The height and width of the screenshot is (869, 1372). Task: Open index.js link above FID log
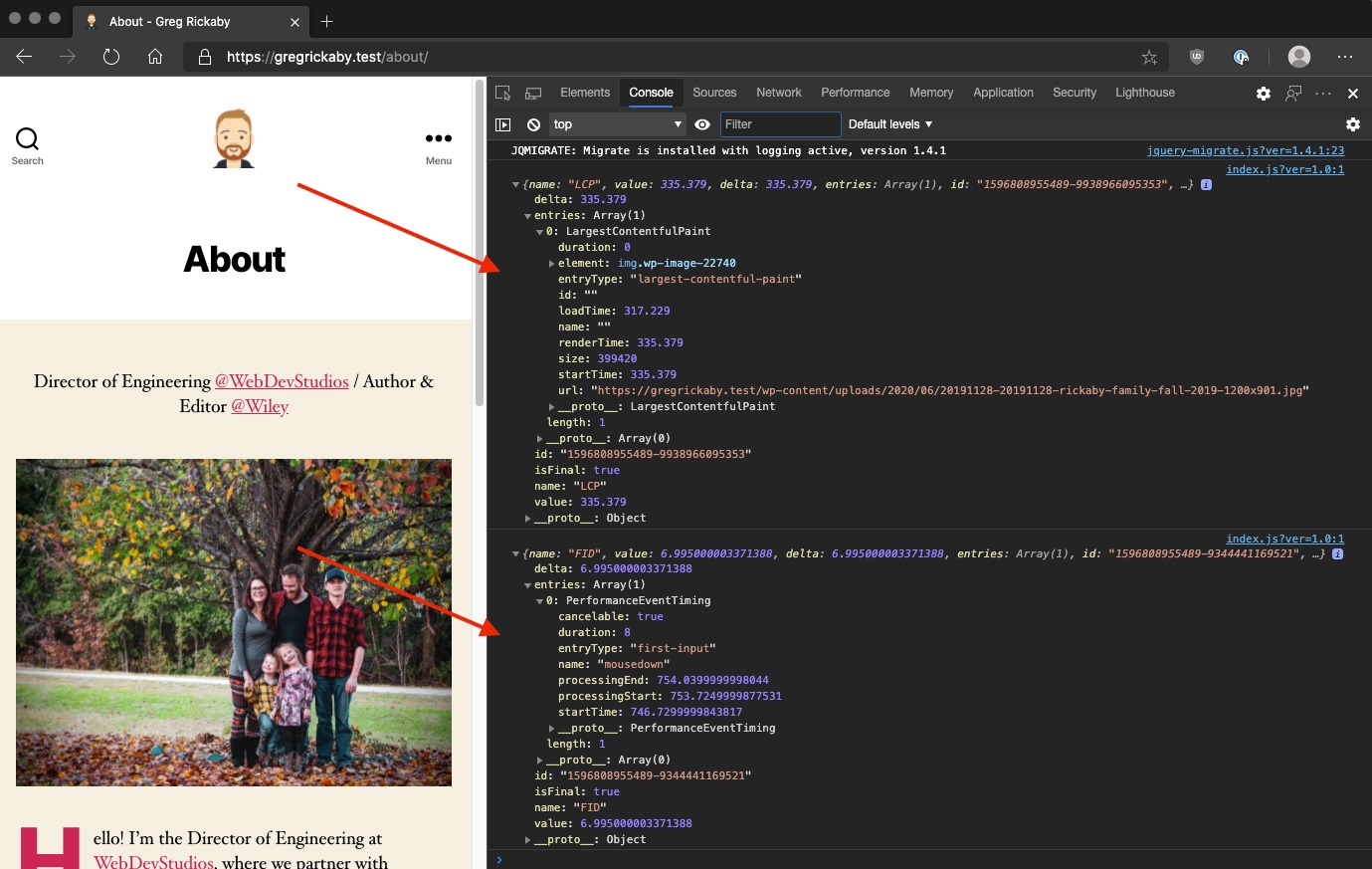pyautogui.click(x=1284, y=540)
